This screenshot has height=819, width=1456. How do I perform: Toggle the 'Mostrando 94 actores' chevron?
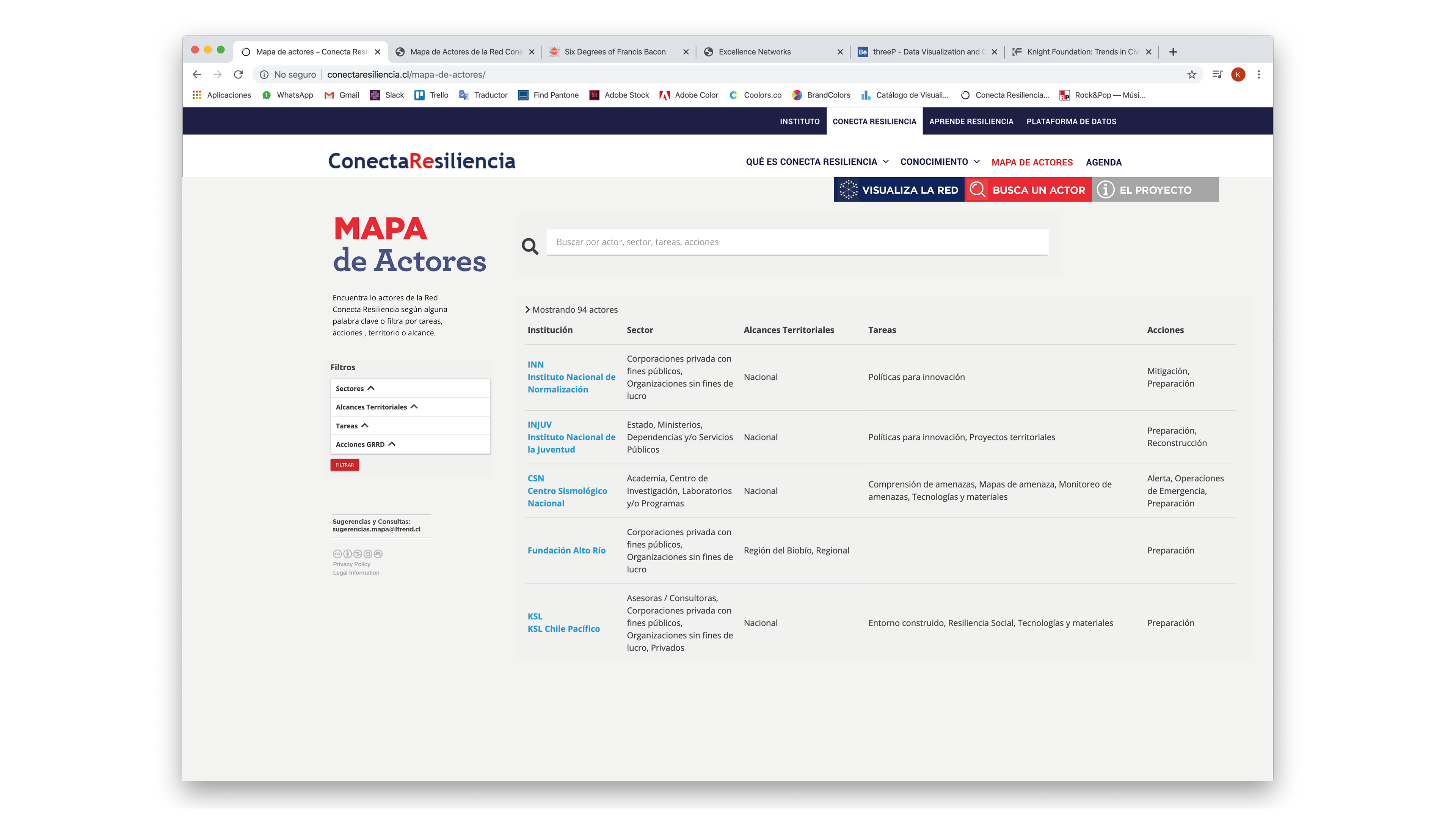tap(527, 310)
